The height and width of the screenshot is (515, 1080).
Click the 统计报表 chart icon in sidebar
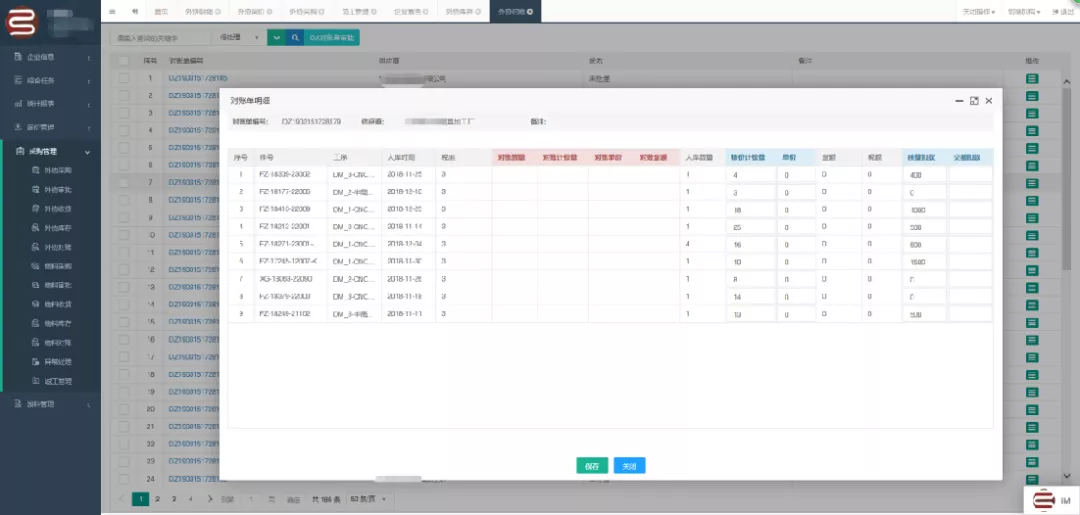[18, 103]
